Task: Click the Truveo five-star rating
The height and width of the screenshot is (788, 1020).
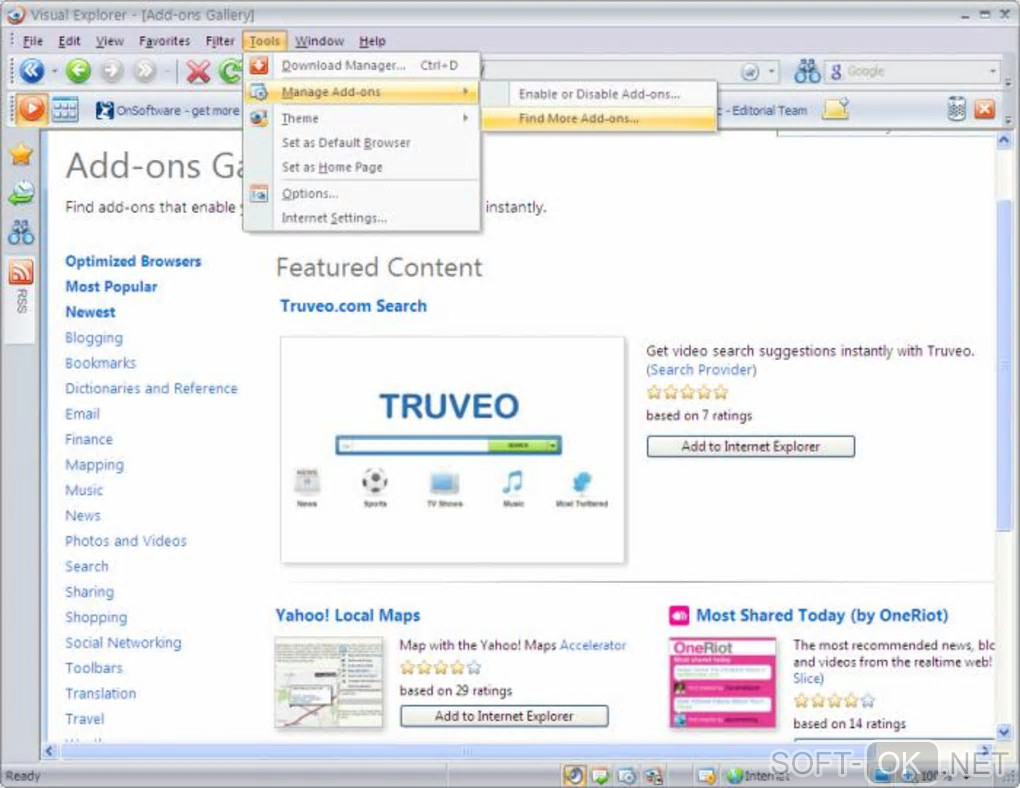Action: 687,392
